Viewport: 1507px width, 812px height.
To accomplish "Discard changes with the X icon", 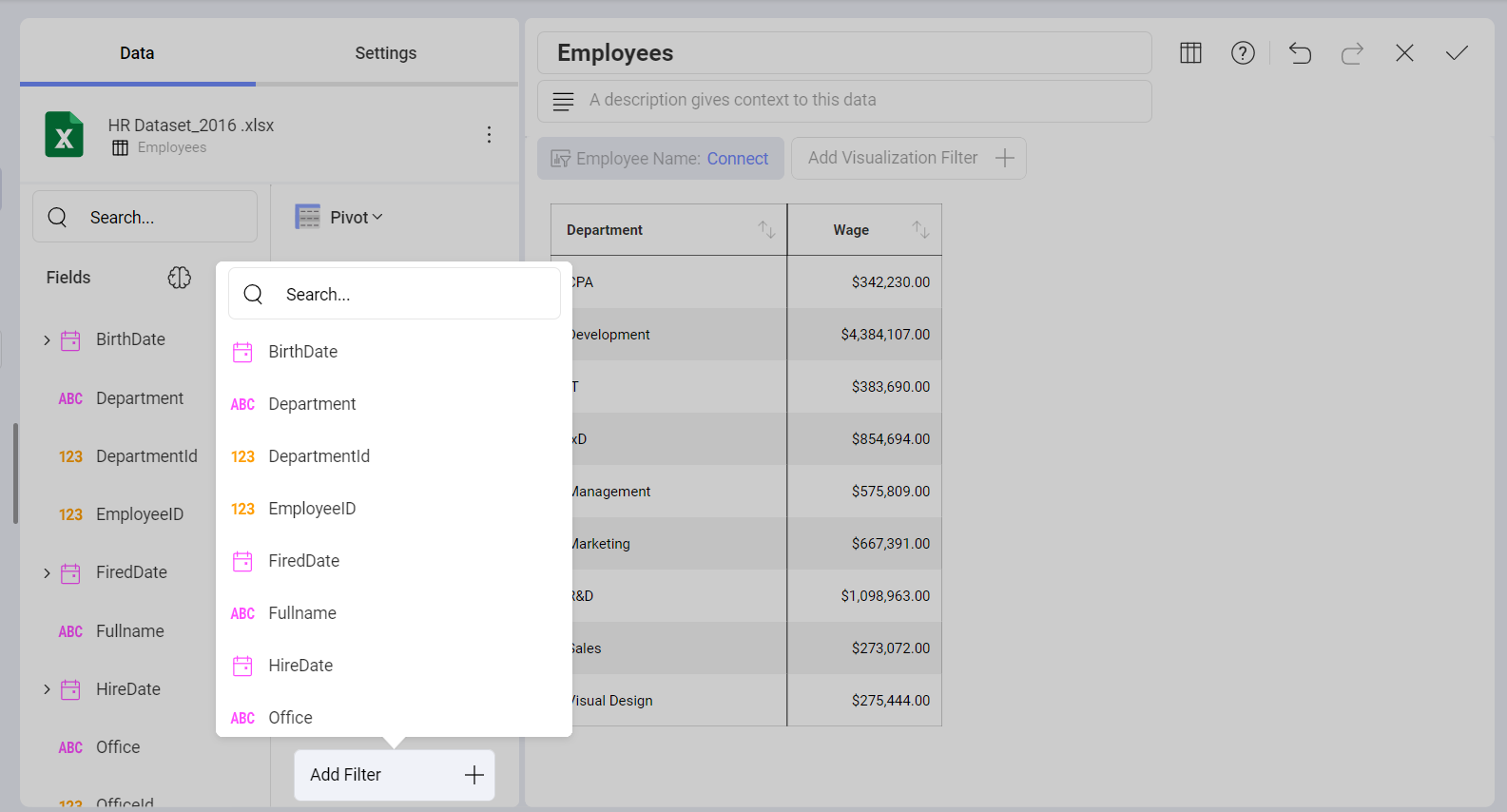I will pos(1404,53).
